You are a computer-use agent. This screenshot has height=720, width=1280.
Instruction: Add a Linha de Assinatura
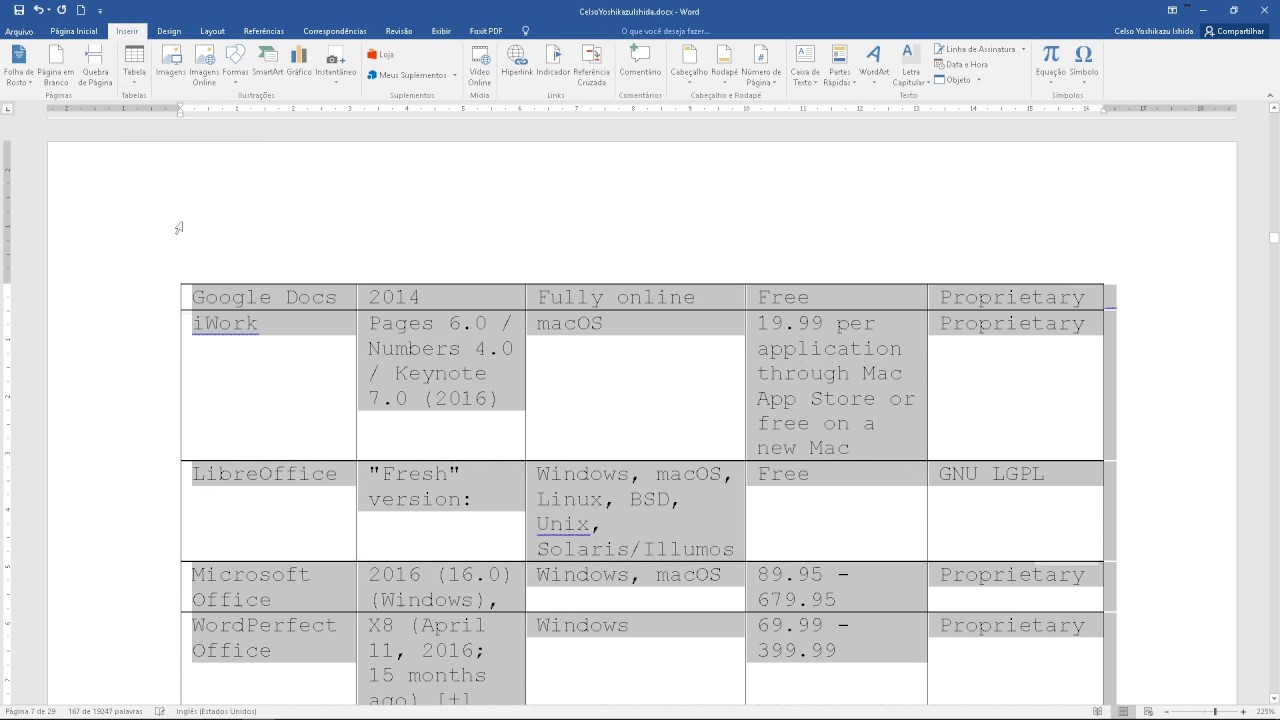click(980, 49)
